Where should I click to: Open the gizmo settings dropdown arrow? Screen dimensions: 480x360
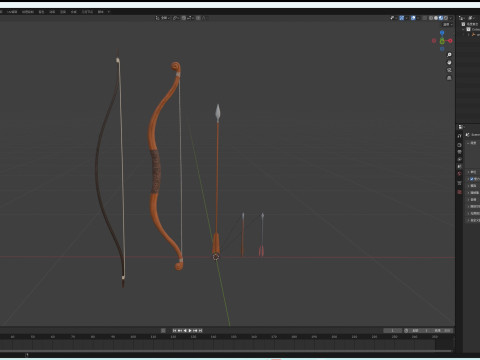406,18
